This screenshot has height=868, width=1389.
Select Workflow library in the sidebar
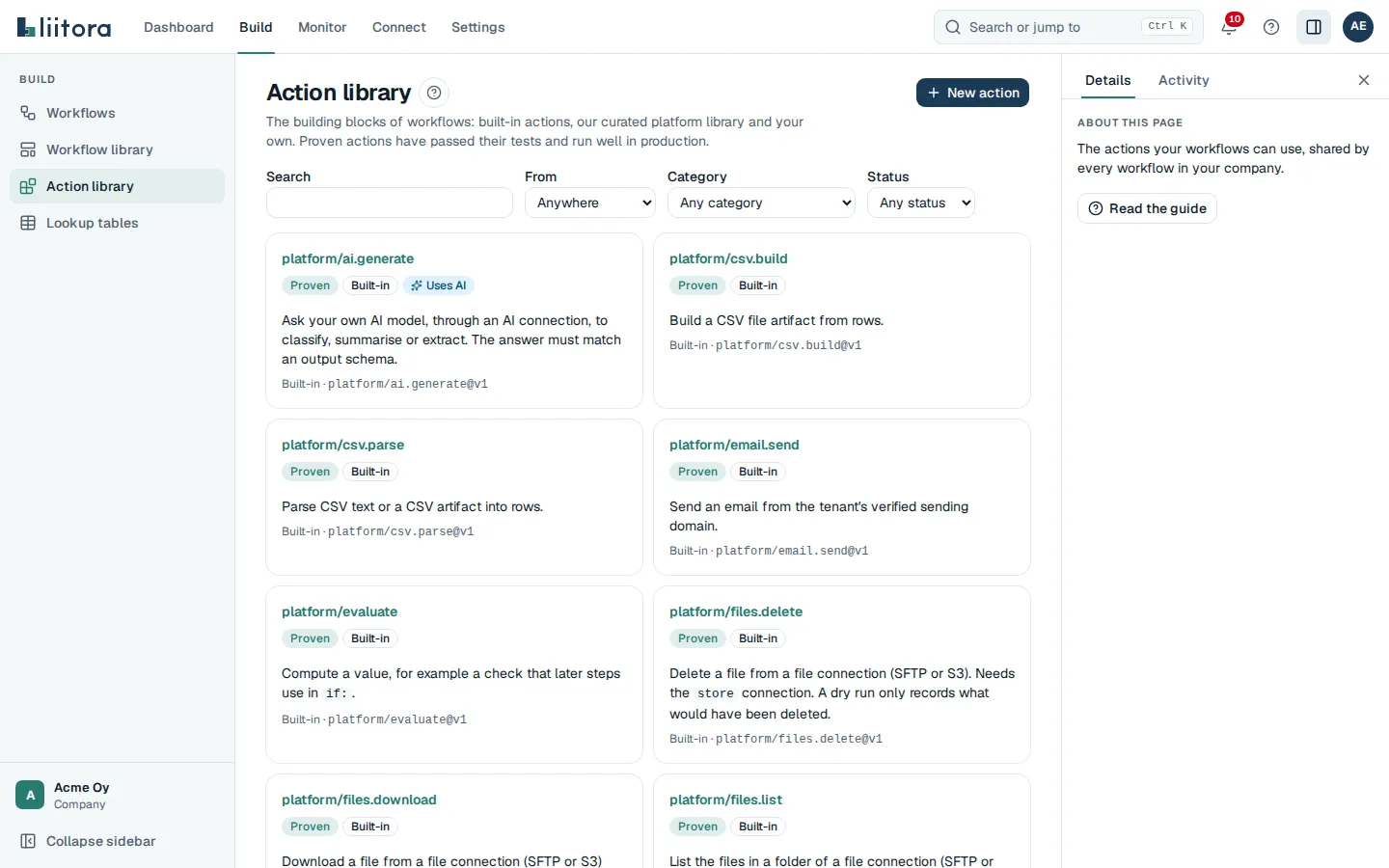point(117,149)
